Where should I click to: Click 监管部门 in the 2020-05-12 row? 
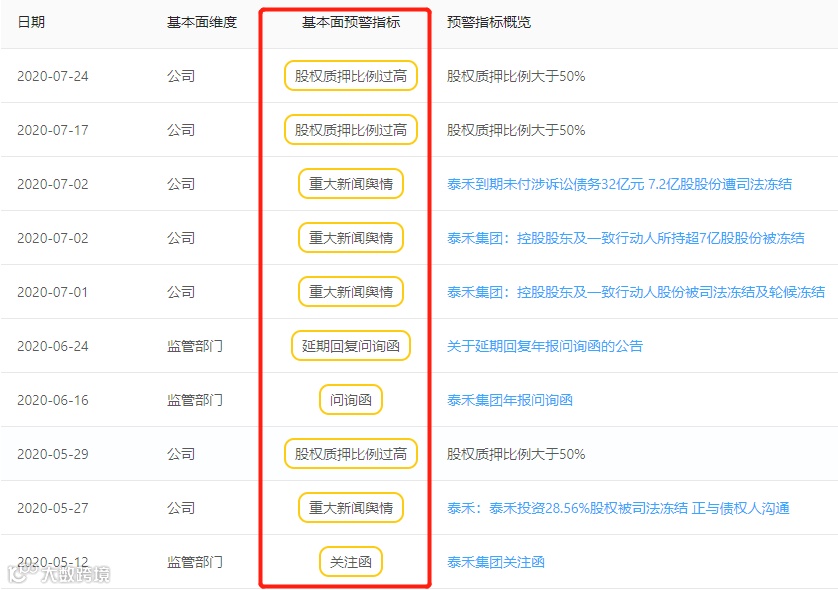pos(195,562)
